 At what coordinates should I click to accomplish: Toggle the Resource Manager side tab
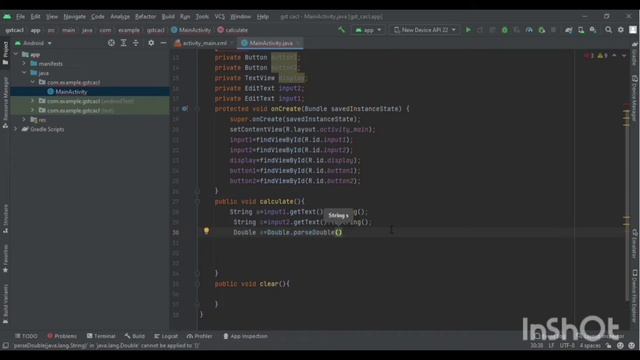pos(5,103)
